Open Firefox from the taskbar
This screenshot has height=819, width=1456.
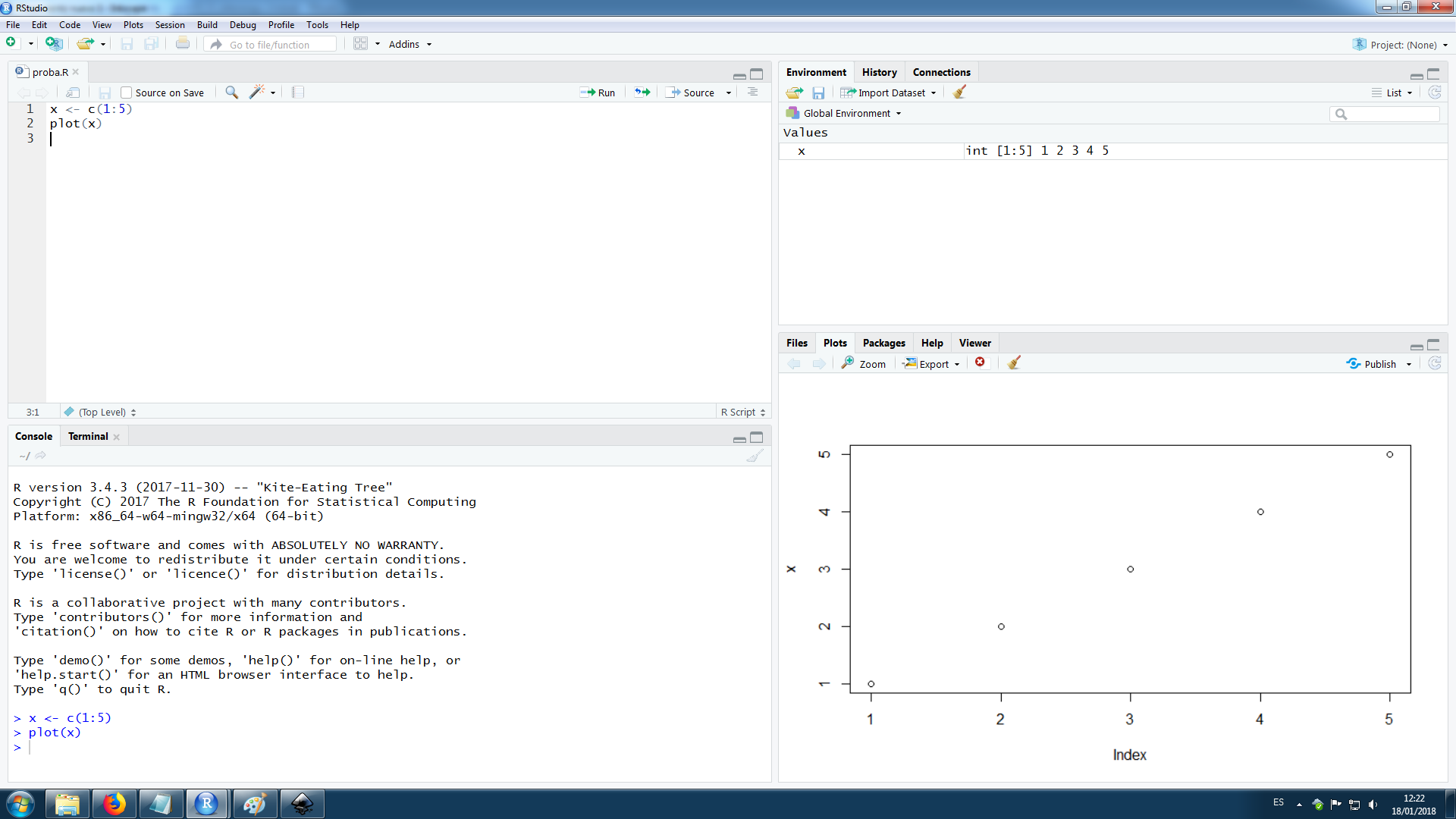[115, 804]
